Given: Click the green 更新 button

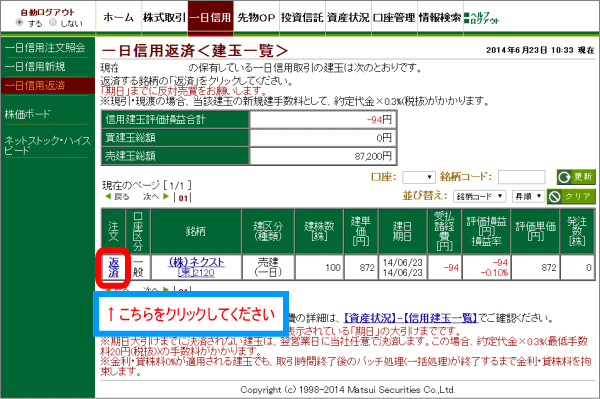Looking at the screenshot, I should 576,177.
